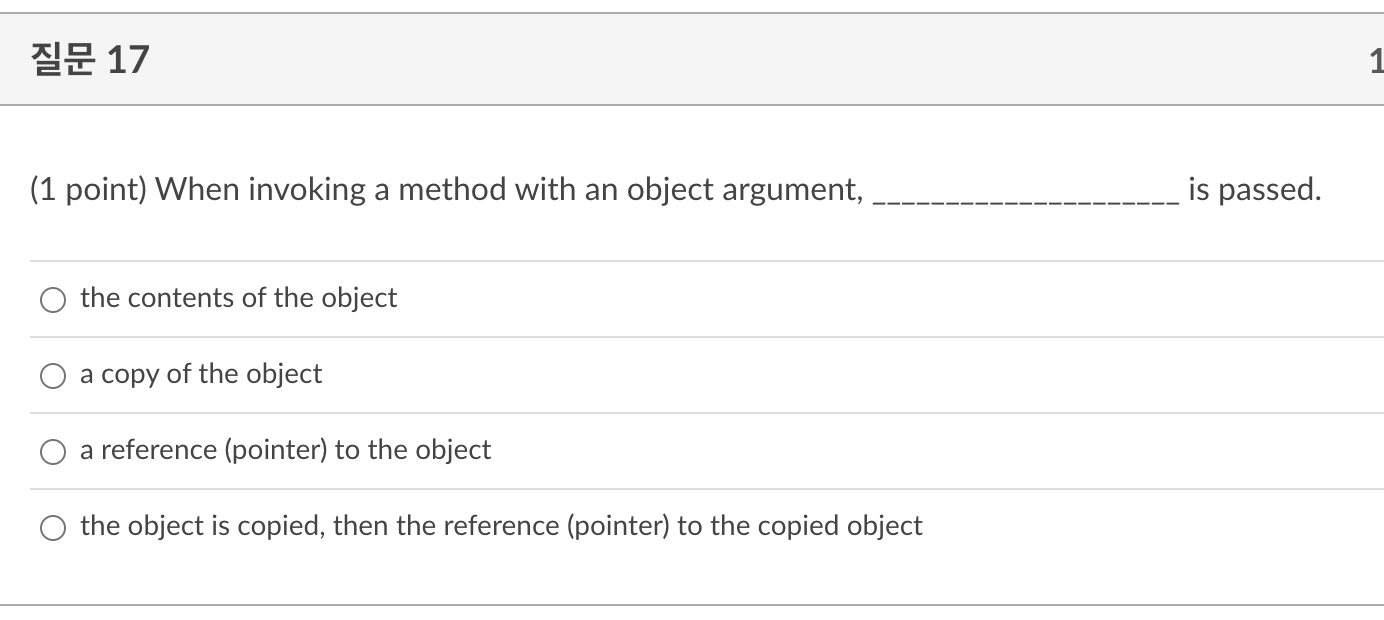Select the radio button for "the contents of the object"
Image resolution: width=1384 pixels, height=620 pixels.
[x=53, y=298]
